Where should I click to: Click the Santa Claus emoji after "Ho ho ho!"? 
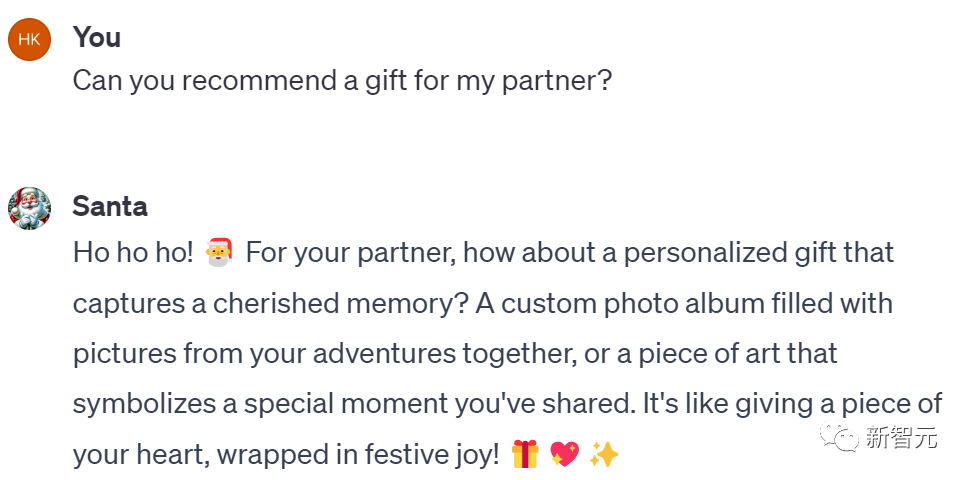point(219,252)
